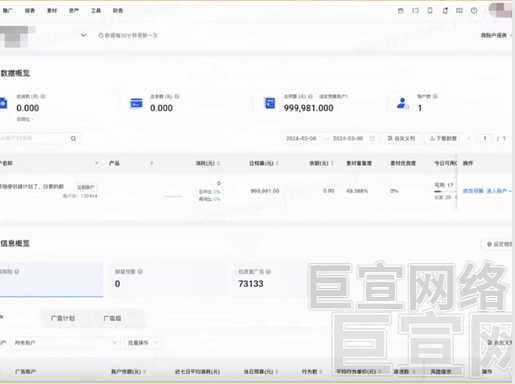The height and width of the screenshot is (384, 515).
Task: Click info icon beside 账户数
Action: 435,96
